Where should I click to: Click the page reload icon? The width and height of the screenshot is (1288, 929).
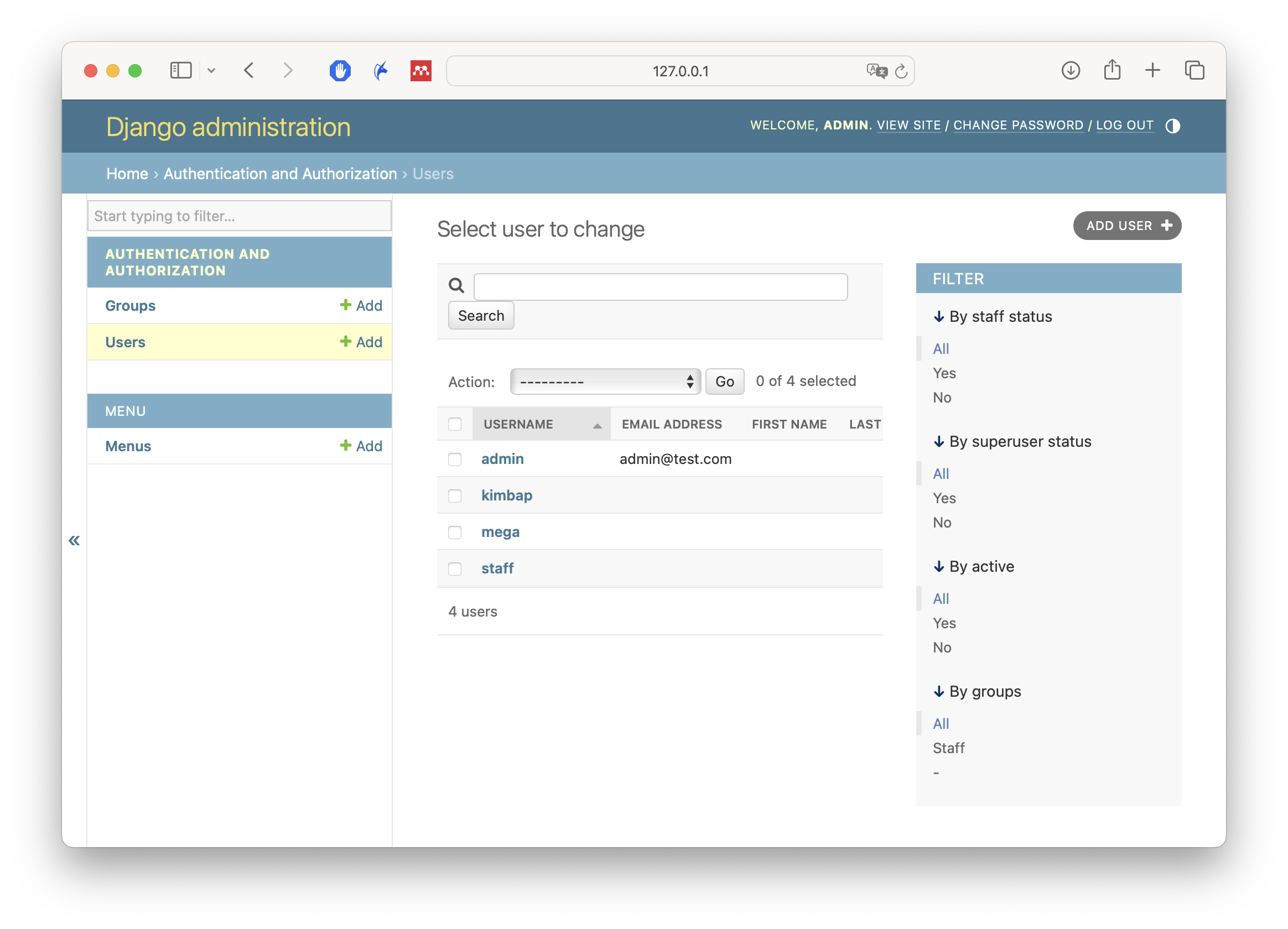pyautogui.click(x=901, y=71)
